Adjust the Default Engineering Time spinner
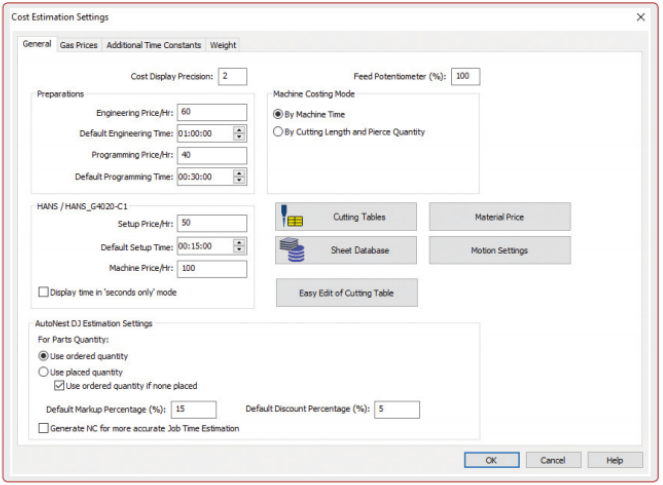663x485 pixels. click(239, 133)
